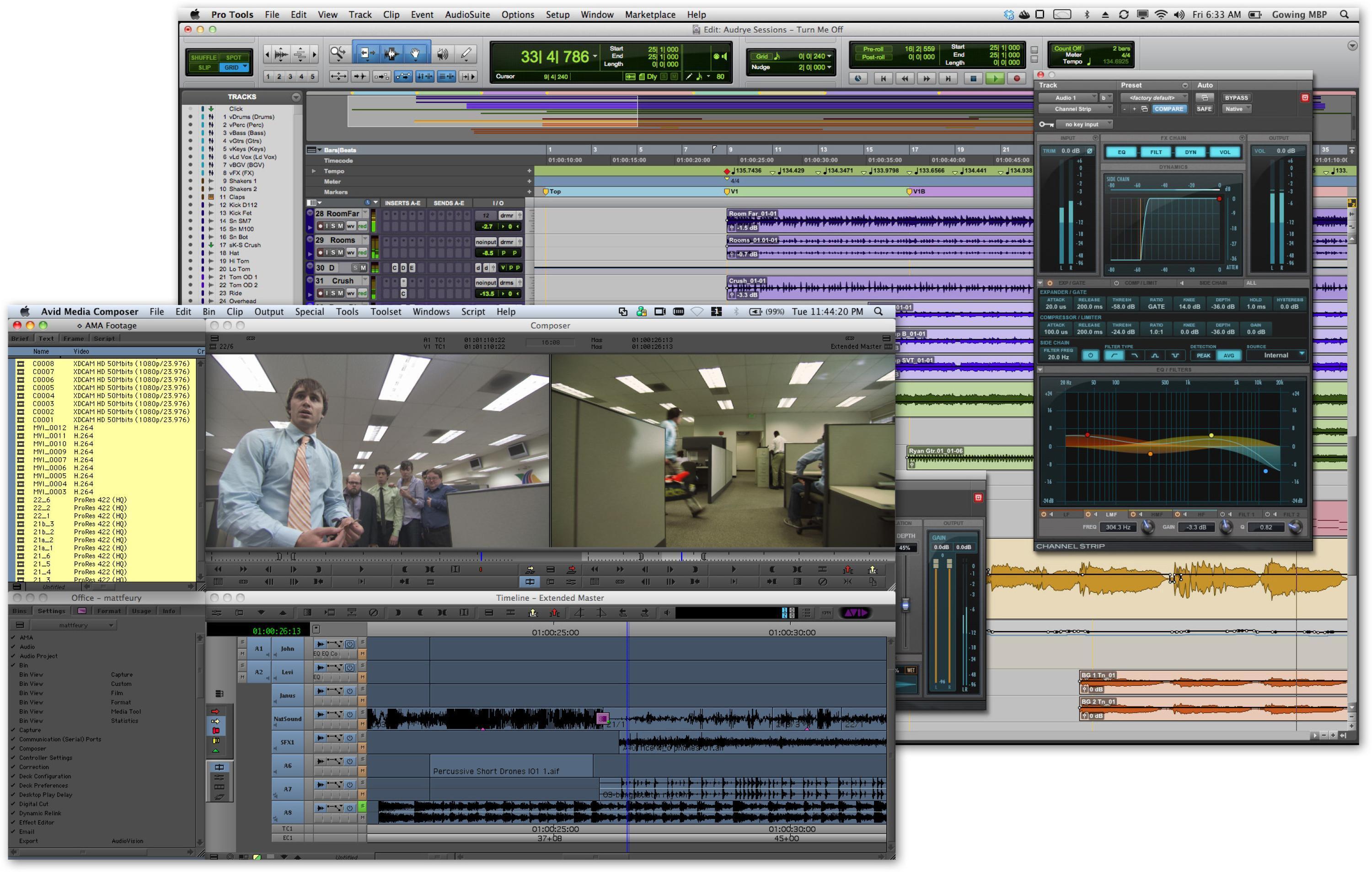
Task: Enable SHUFFLE edit mode
Action: click(x=203, y=58)
